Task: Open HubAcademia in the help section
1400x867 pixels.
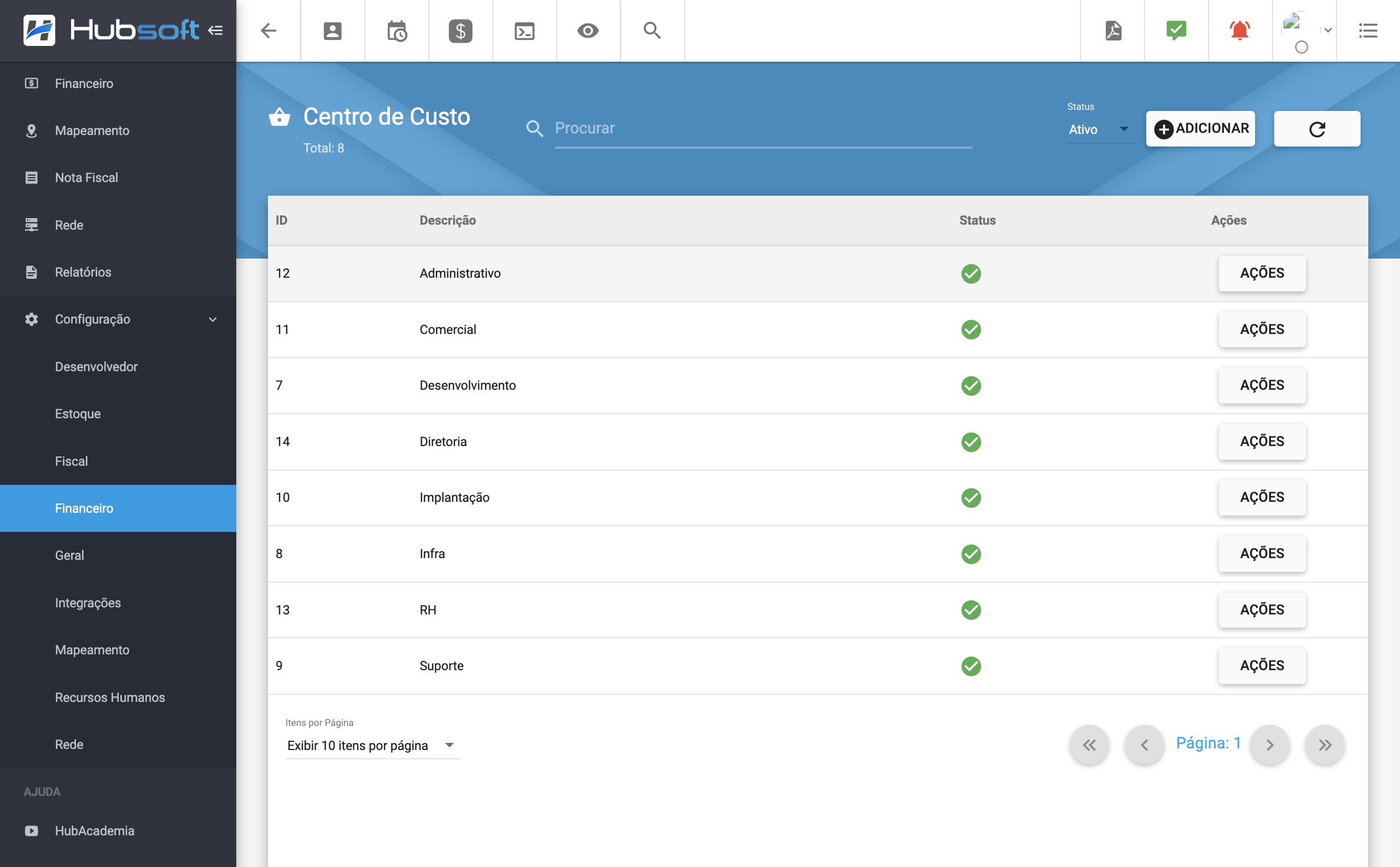Action: click(118, 830)
